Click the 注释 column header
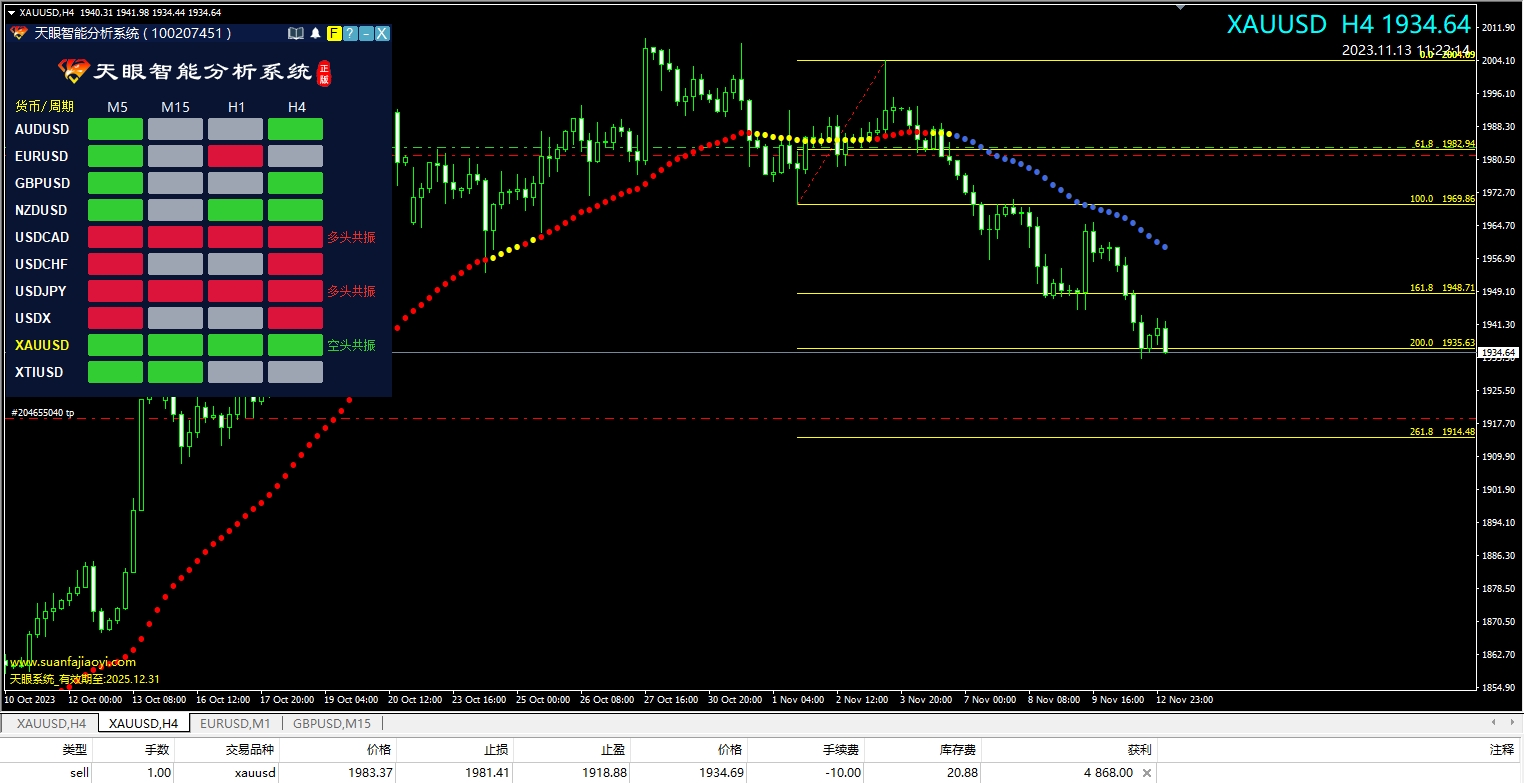Screen dimensions: 1524x783 [1501, 750]
